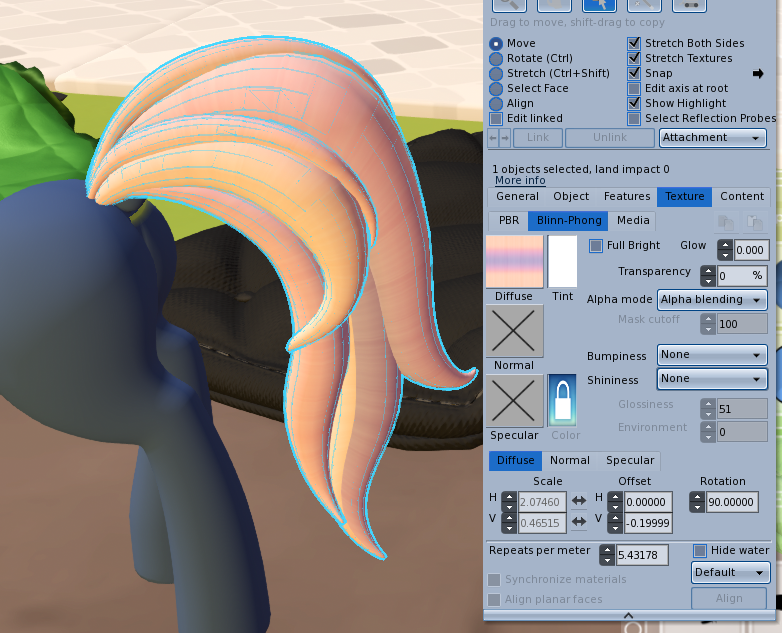Enable Select Reflection Probes checkbox
The height and width of the screenshot is (633, 782).
(x=634, y=119)
